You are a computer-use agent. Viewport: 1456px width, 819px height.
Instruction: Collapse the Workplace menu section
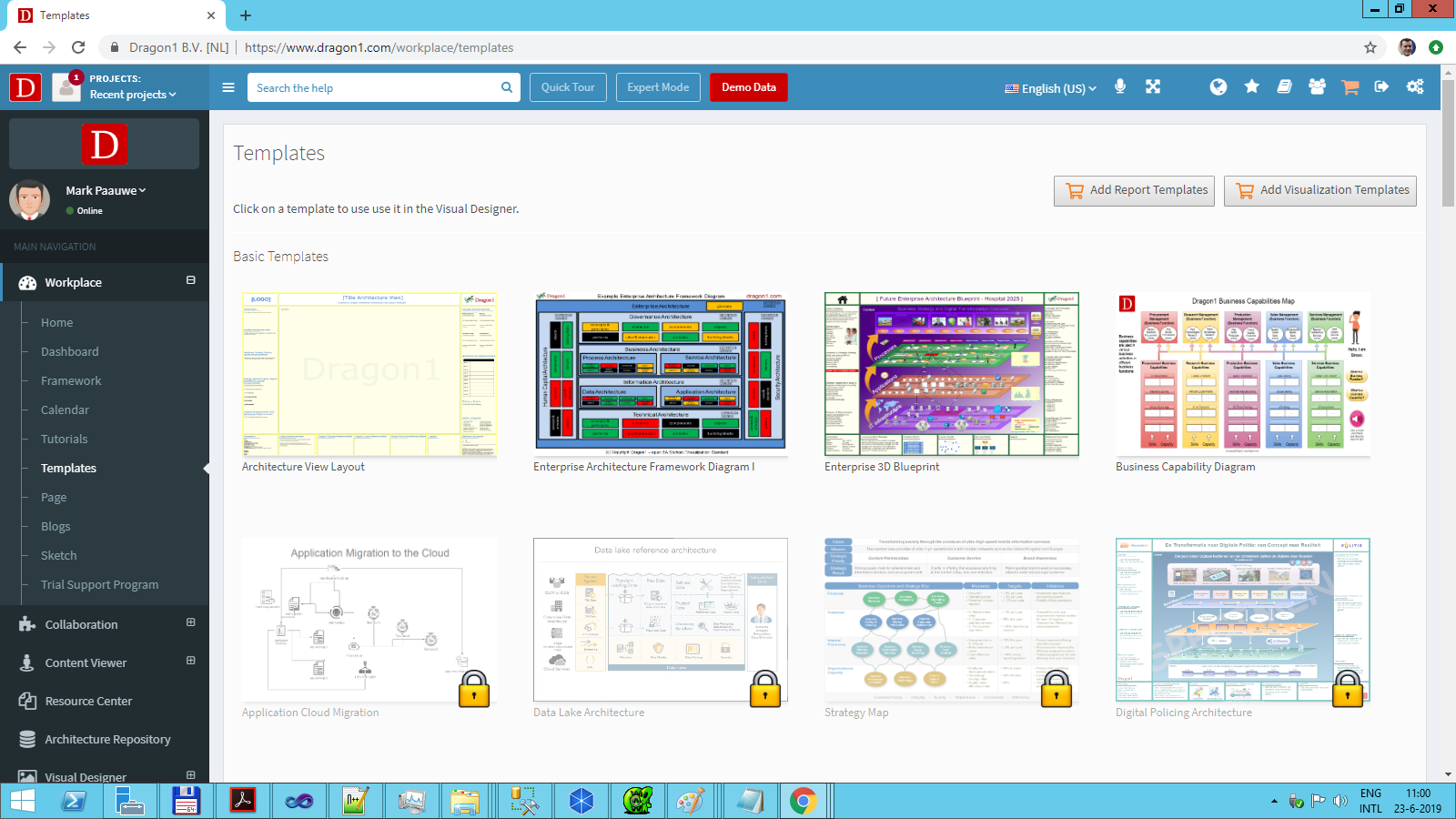pyautogui.click(x=190, y=280)
